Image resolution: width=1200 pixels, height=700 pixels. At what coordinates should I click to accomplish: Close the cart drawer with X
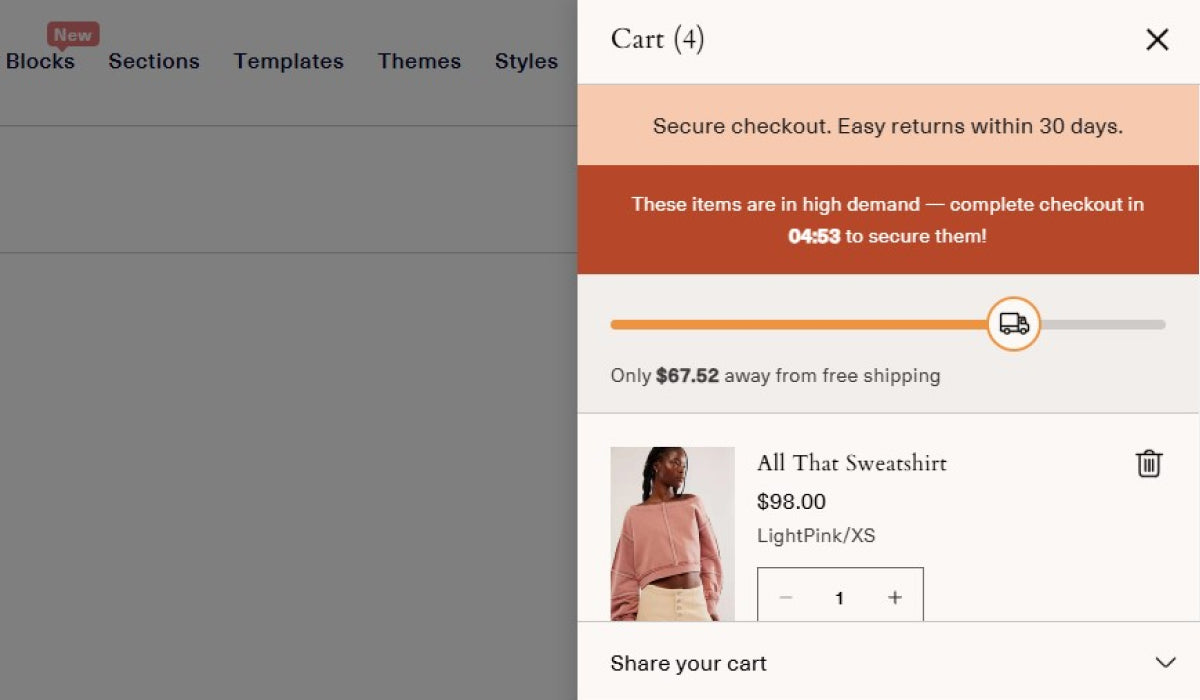[x=1157, y=40]
